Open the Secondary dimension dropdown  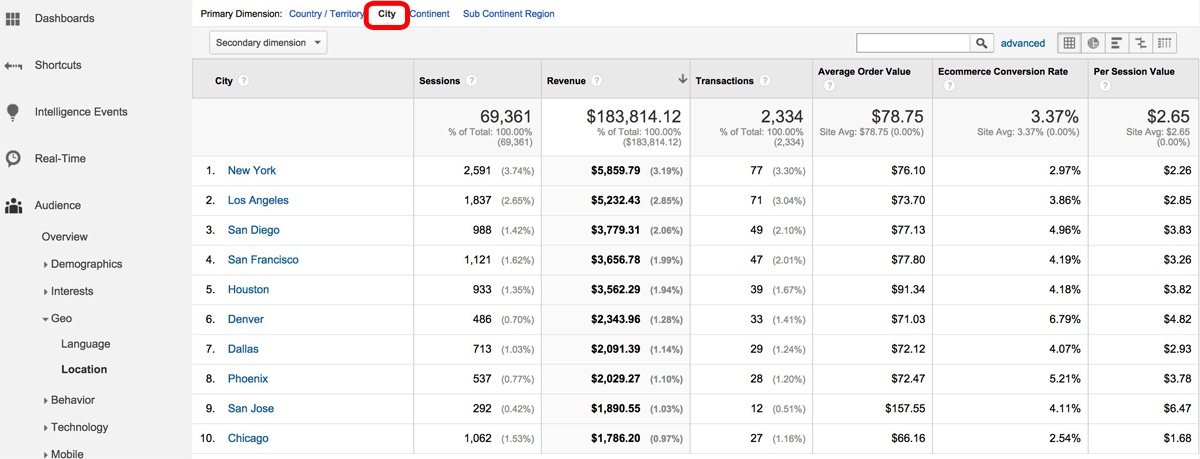[269, 43]
